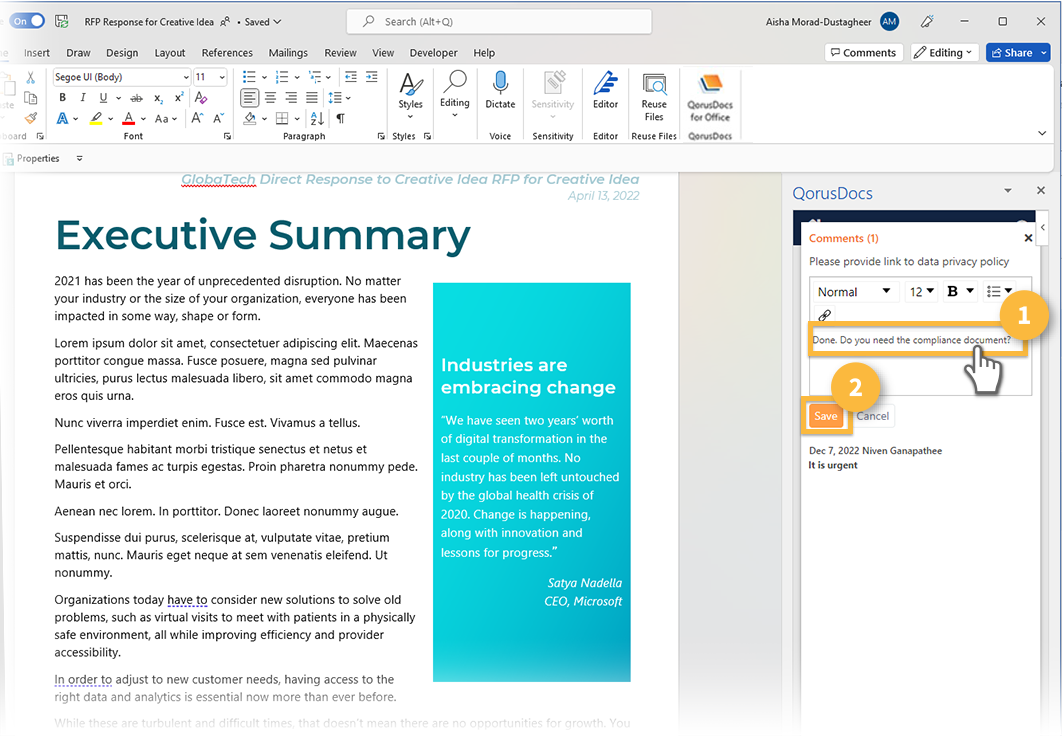This screenshot has height=736, width=1062.
Task: Click the Increase Font Size icon
Action: click(x=196, y=118)
